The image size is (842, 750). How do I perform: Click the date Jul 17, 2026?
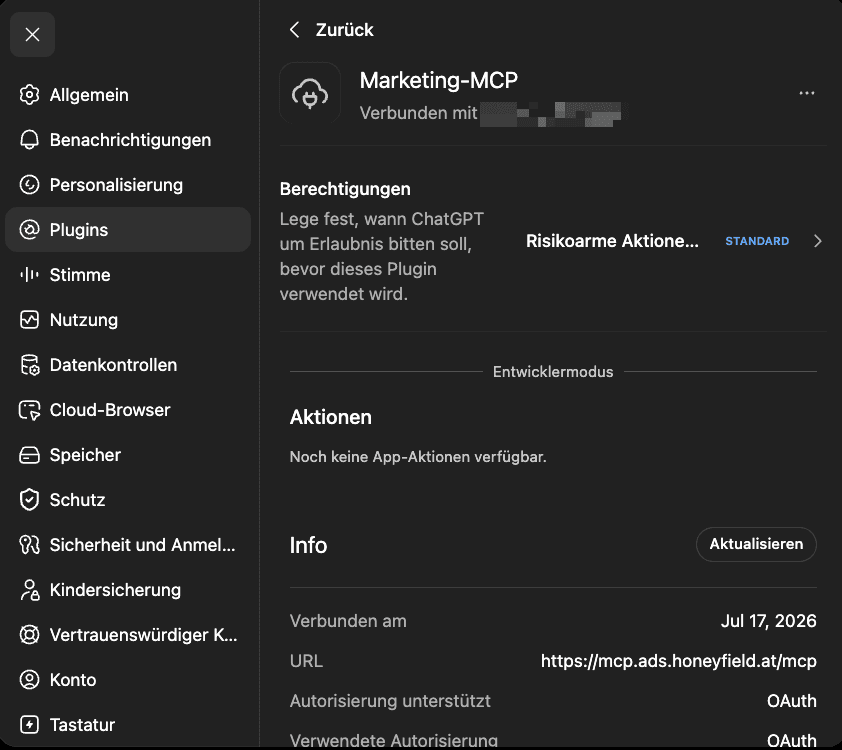768,621
